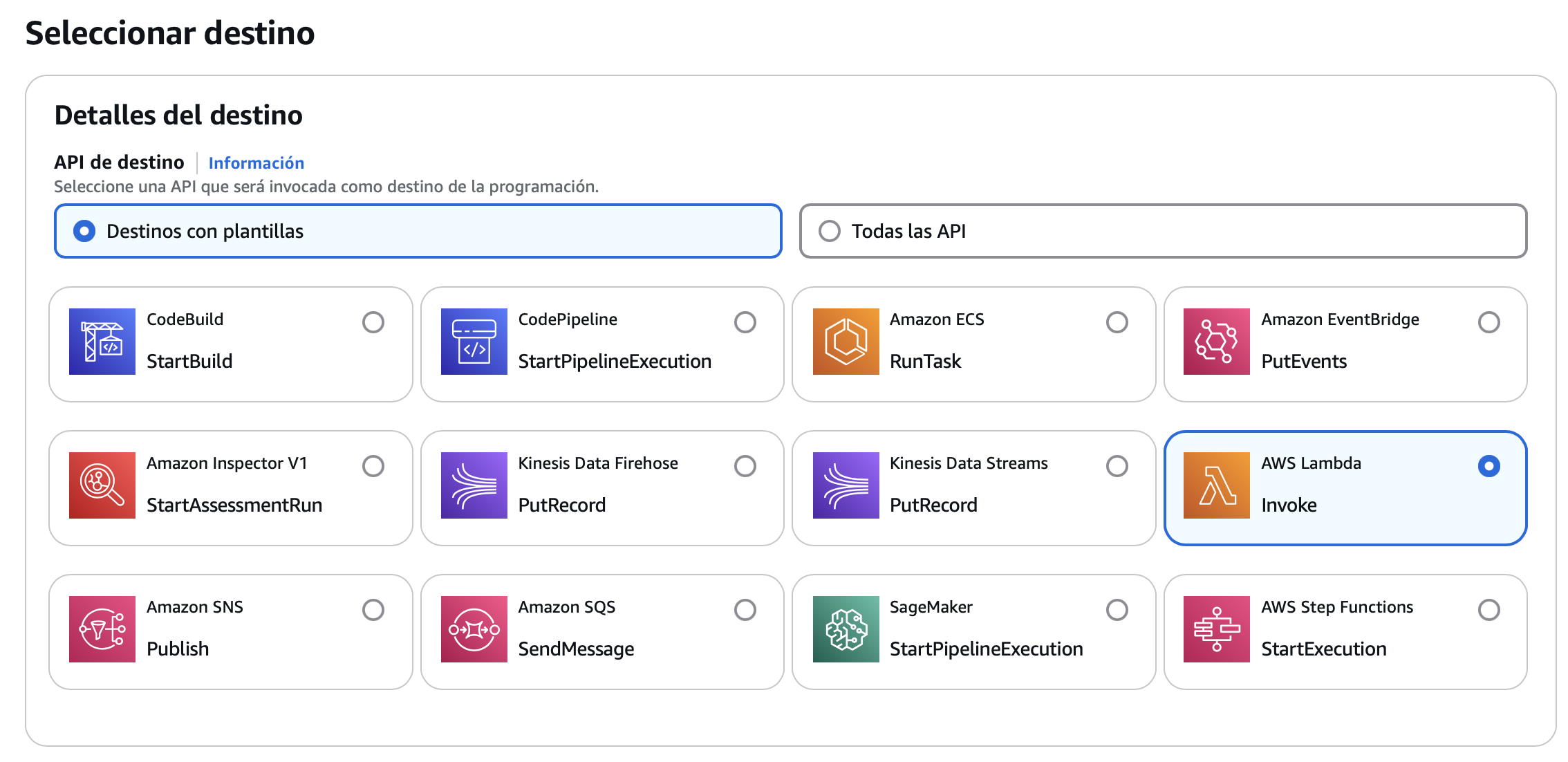The height and width of the screenshot is (762, 1568).
Task: Click the AWS Step Functions icon
Action: point(1217,629)
